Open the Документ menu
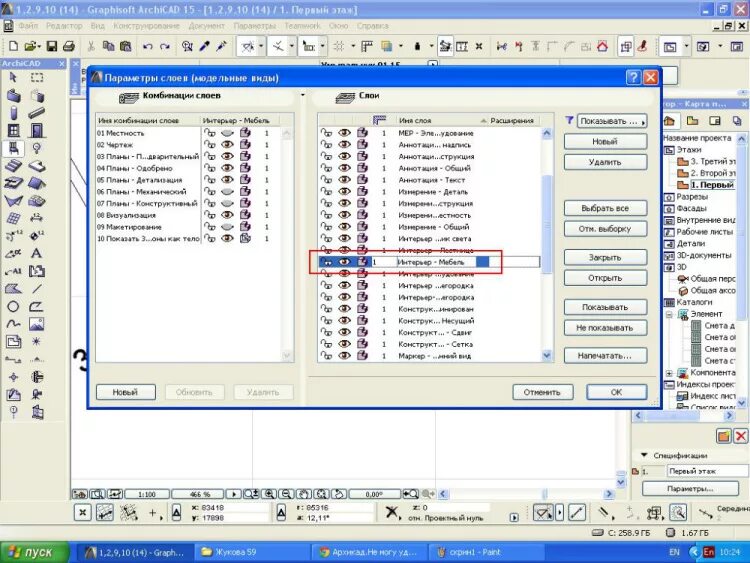This screenshot has height=563, width=750. tap(207, 26)
